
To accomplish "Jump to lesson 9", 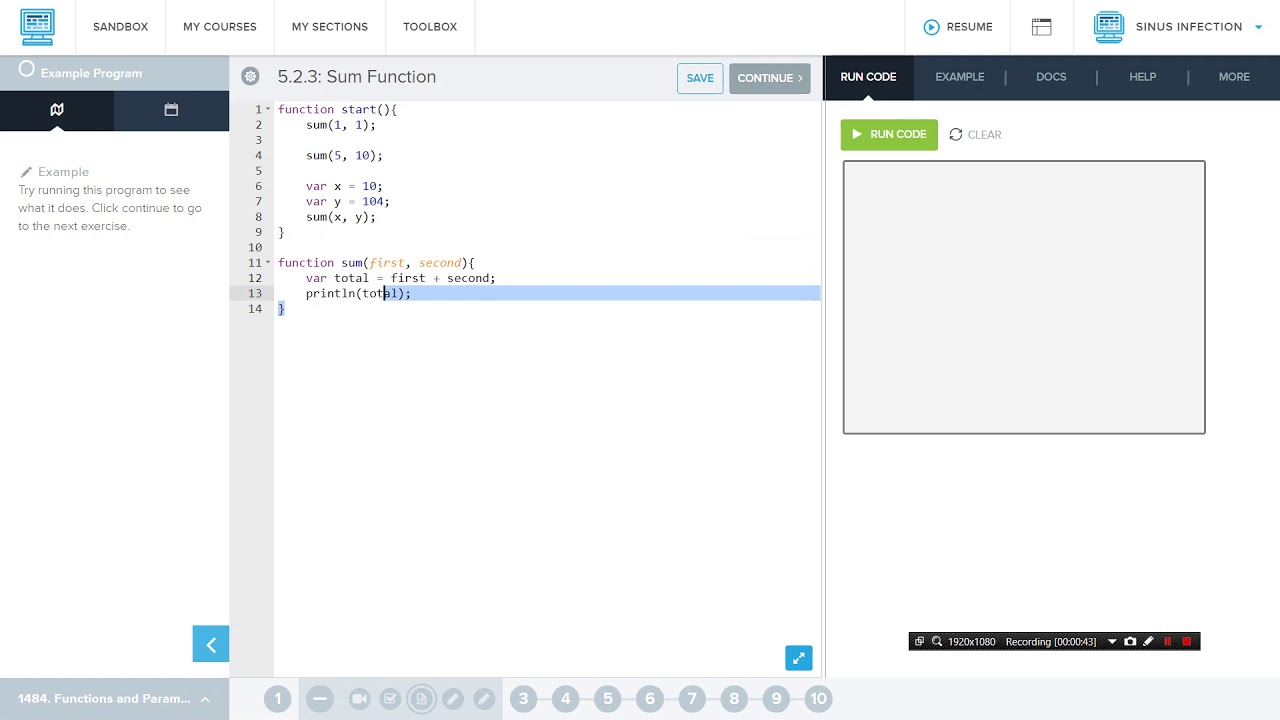I will (777, 699).
